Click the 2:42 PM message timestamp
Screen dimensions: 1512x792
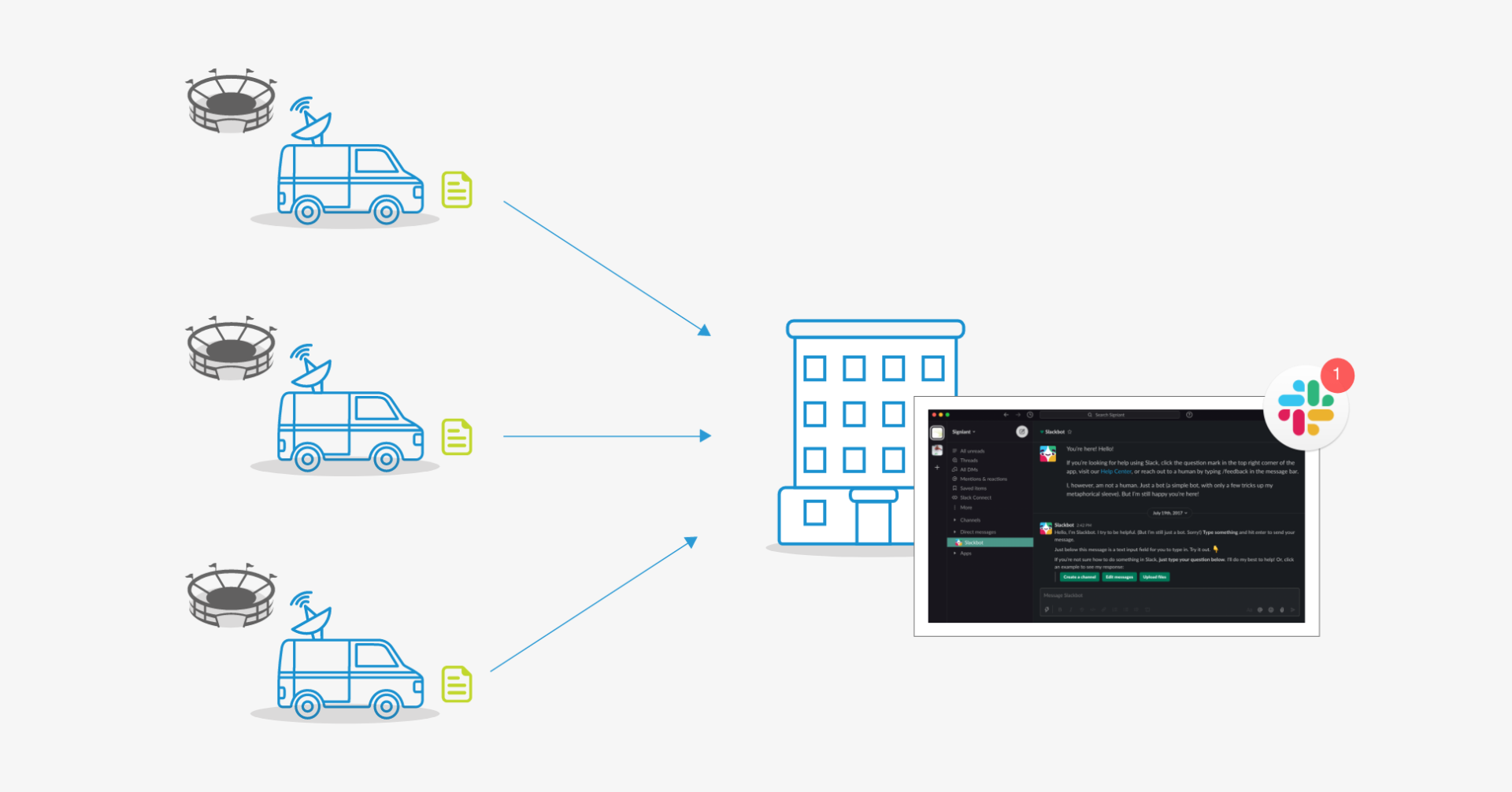(x=1084, y=525)
